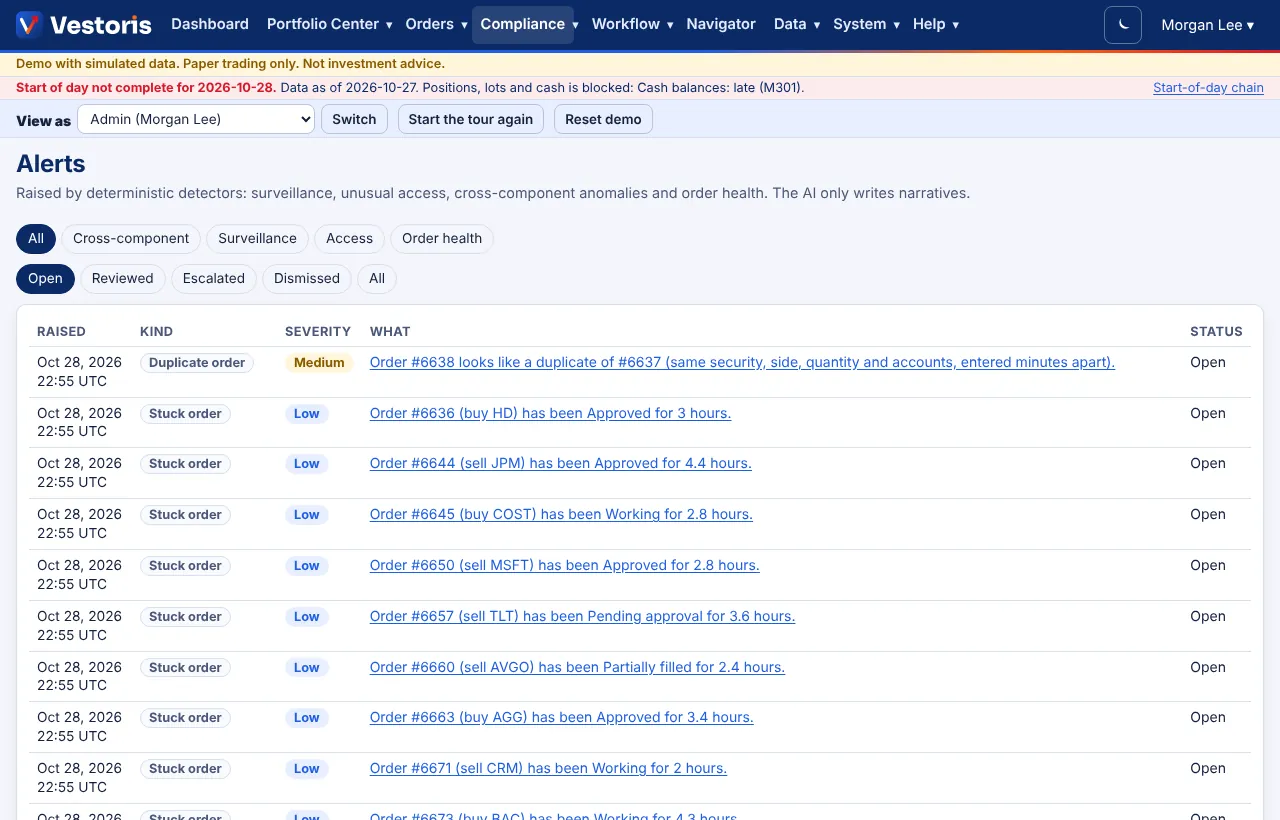Click the SEVERITY column header

[x=318, y=331]
